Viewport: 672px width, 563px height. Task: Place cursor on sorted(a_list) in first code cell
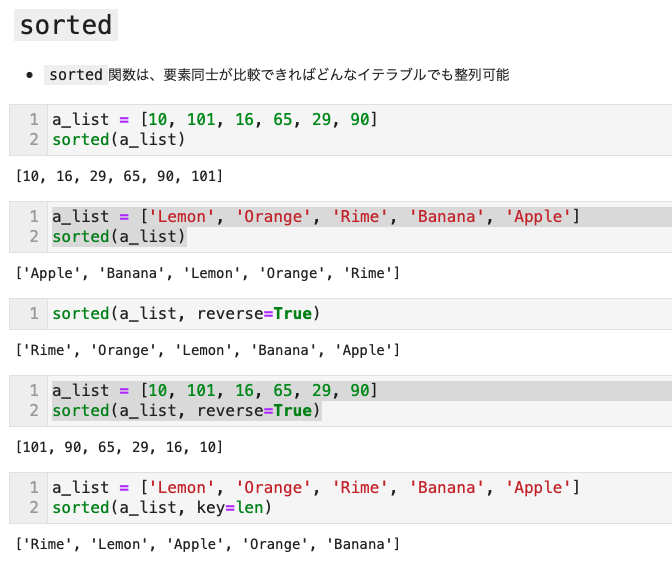(119, 140)
